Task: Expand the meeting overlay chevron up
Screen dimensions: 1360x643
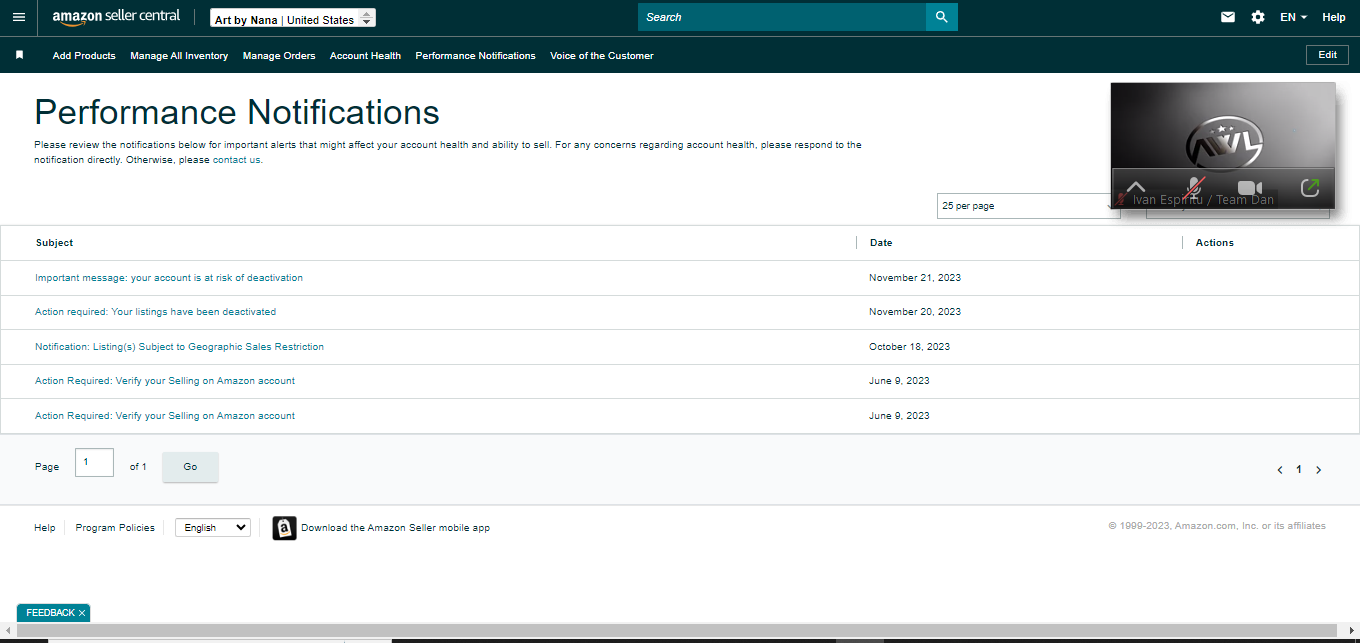Action: coord(1136,187)
